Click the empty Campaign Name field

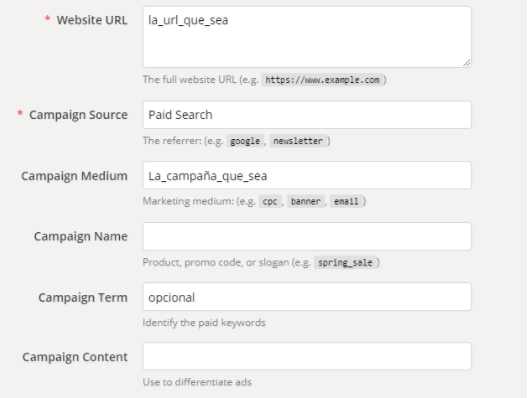[x=307, y=236]
